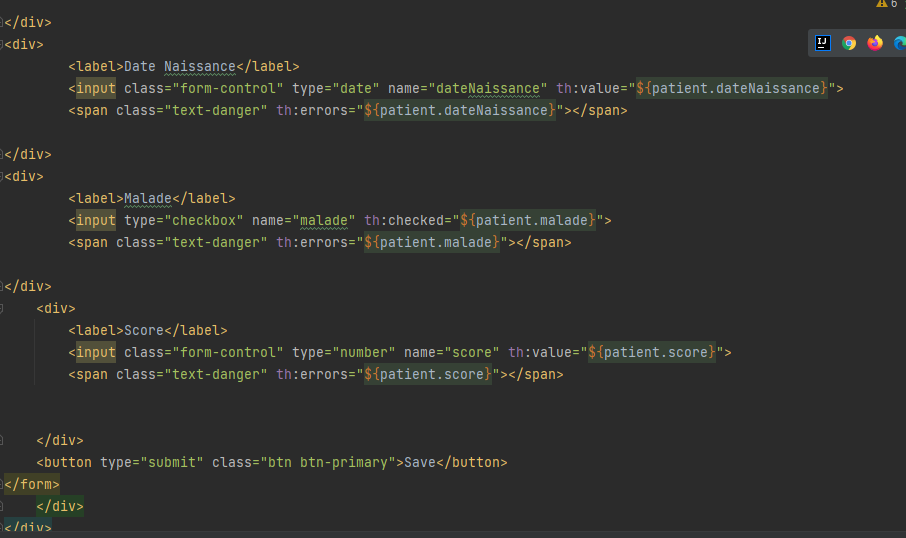The image size is (906, 538).
Task: Click type="checkbox" attribute value
Action: tap(204, 220)
